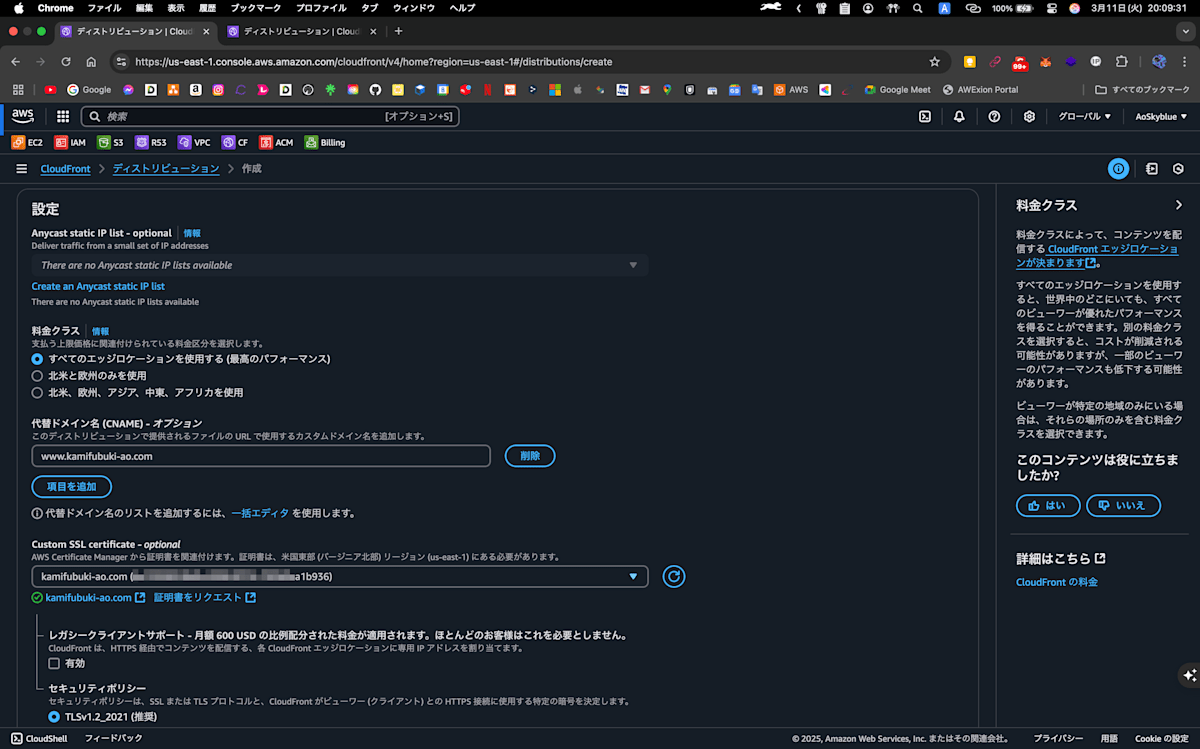The width and height of the screenshot is (1200, 749).
Task: Click the 項目を追加 button
Action: pyautogui.click(x=72, y=486)
